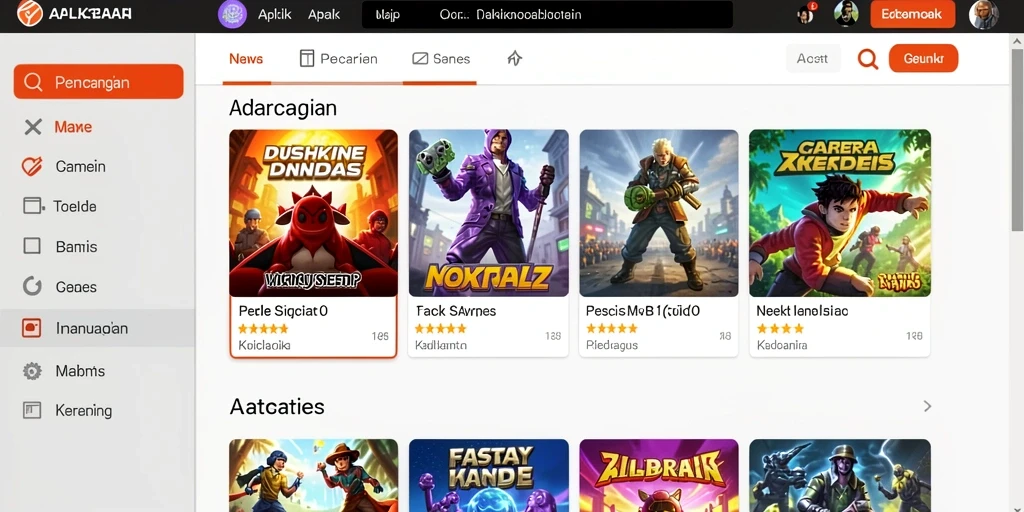Click the up-arrow icon beside Sanes tab
The width and height of the screenshot is (1024, 512).
click(515, 59)
